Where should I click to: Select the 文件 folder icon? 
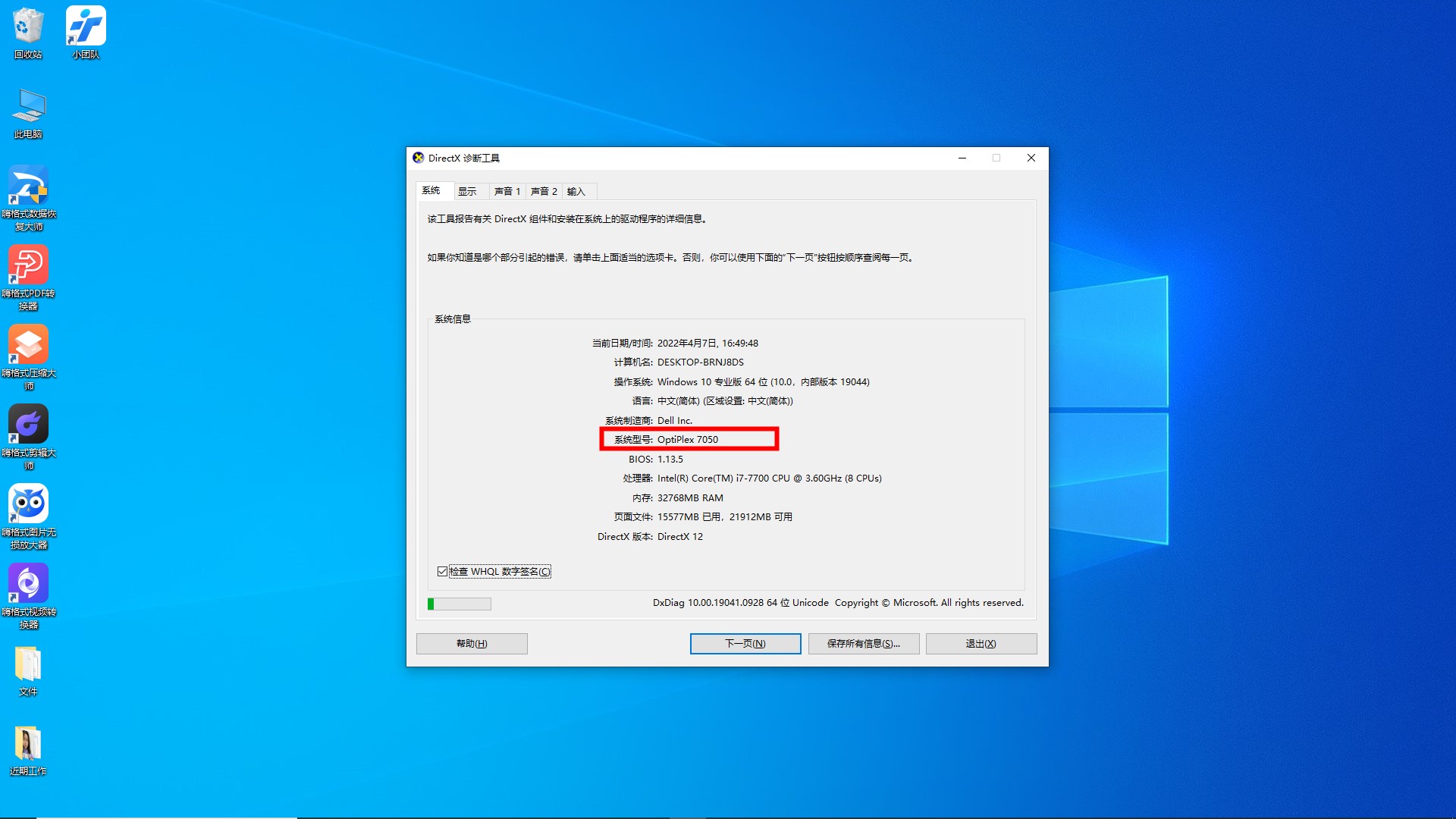(x=28, y=671)
